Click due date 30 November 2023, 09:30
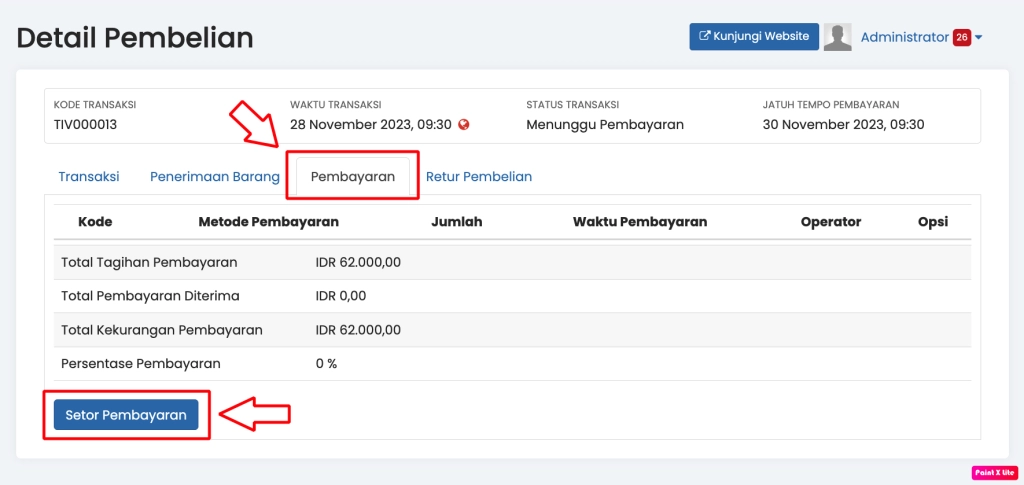 [843, 125]
